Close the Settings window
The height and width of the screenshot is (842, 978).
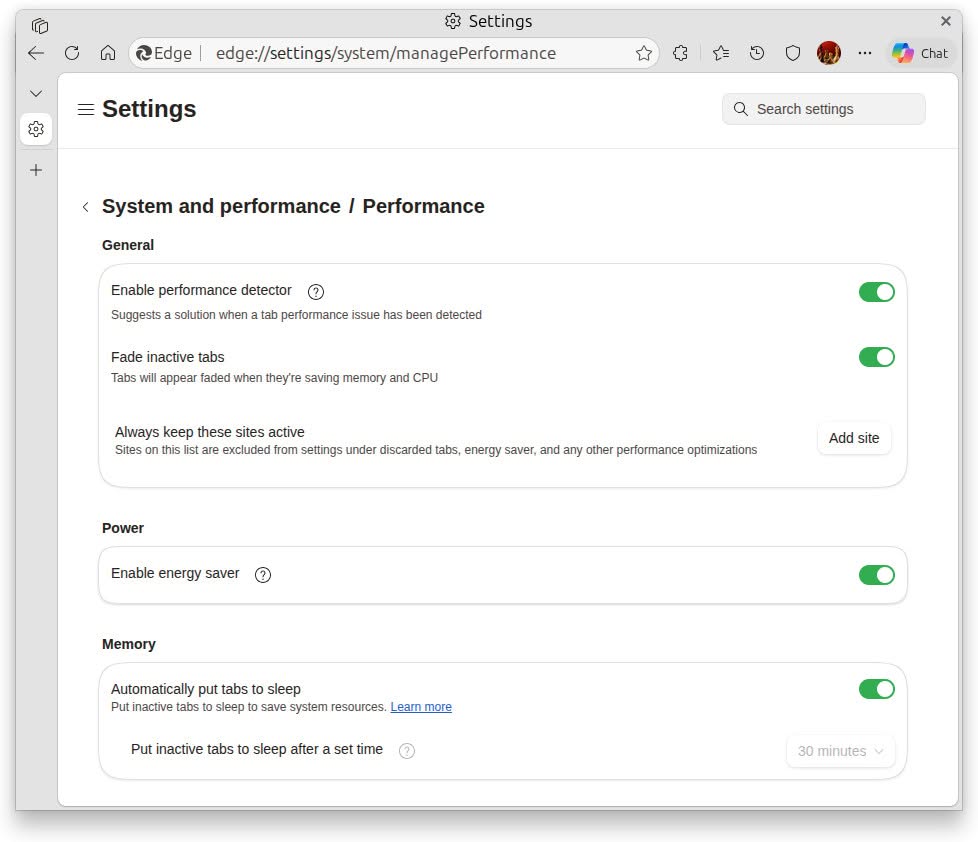946,21
